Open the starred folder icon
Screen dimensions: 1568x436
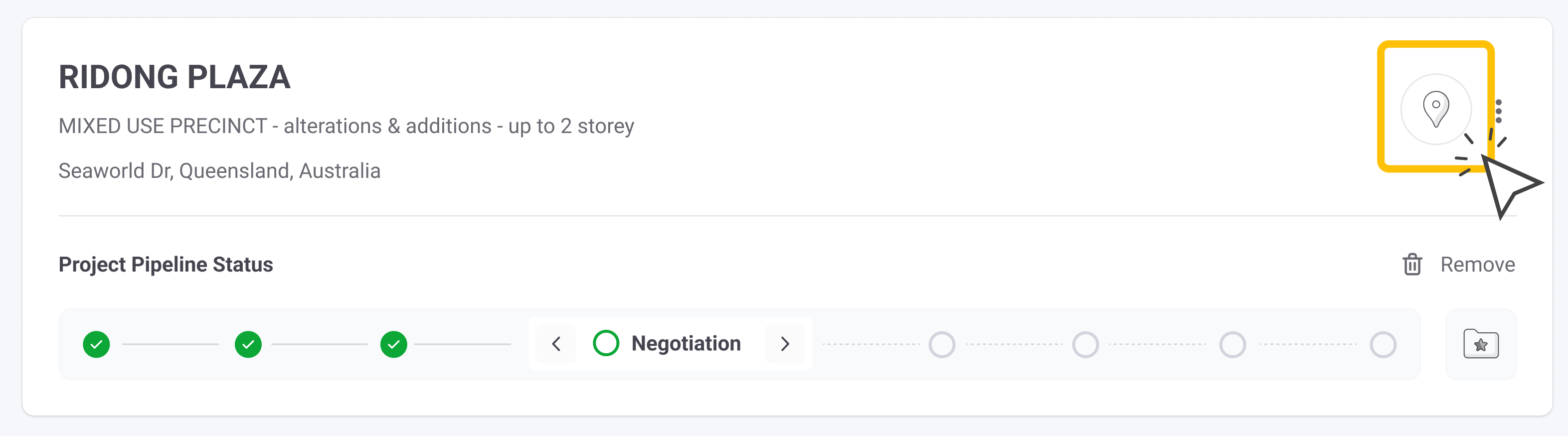[1481, 344]
